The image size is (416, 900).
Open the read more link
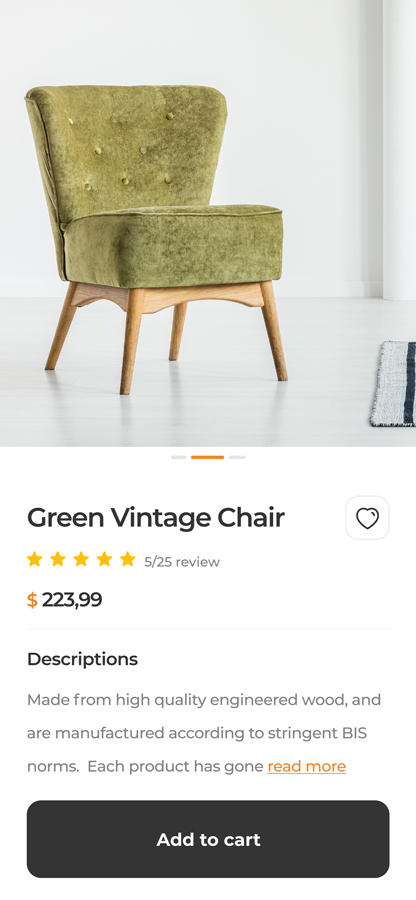click(x=306, y=766)
